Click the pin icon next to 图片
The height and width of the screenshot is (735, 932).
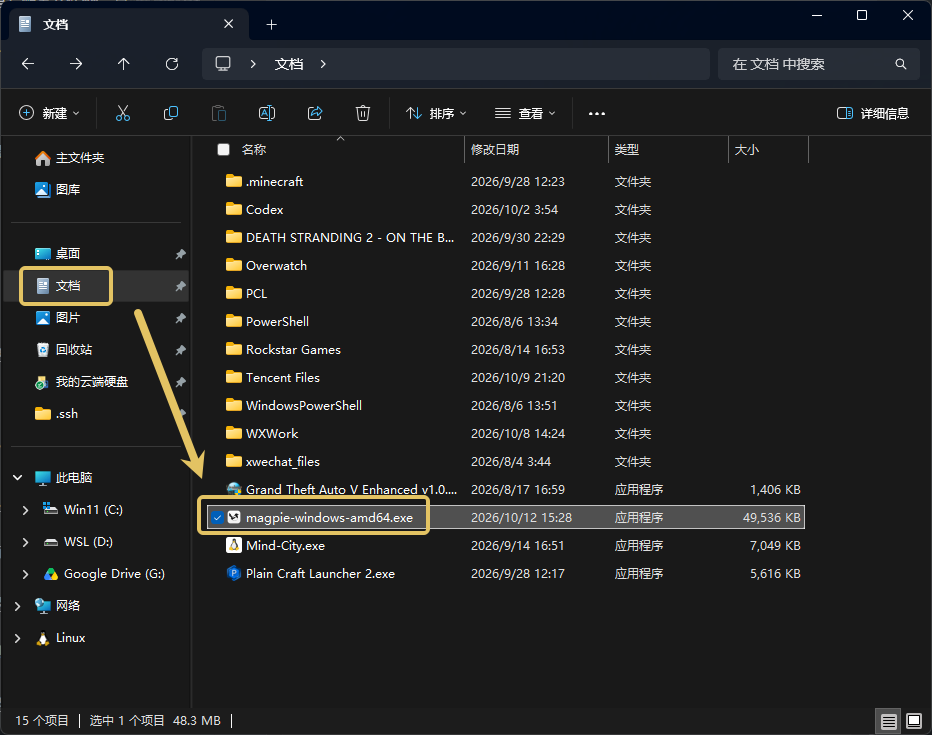[181, 318]
